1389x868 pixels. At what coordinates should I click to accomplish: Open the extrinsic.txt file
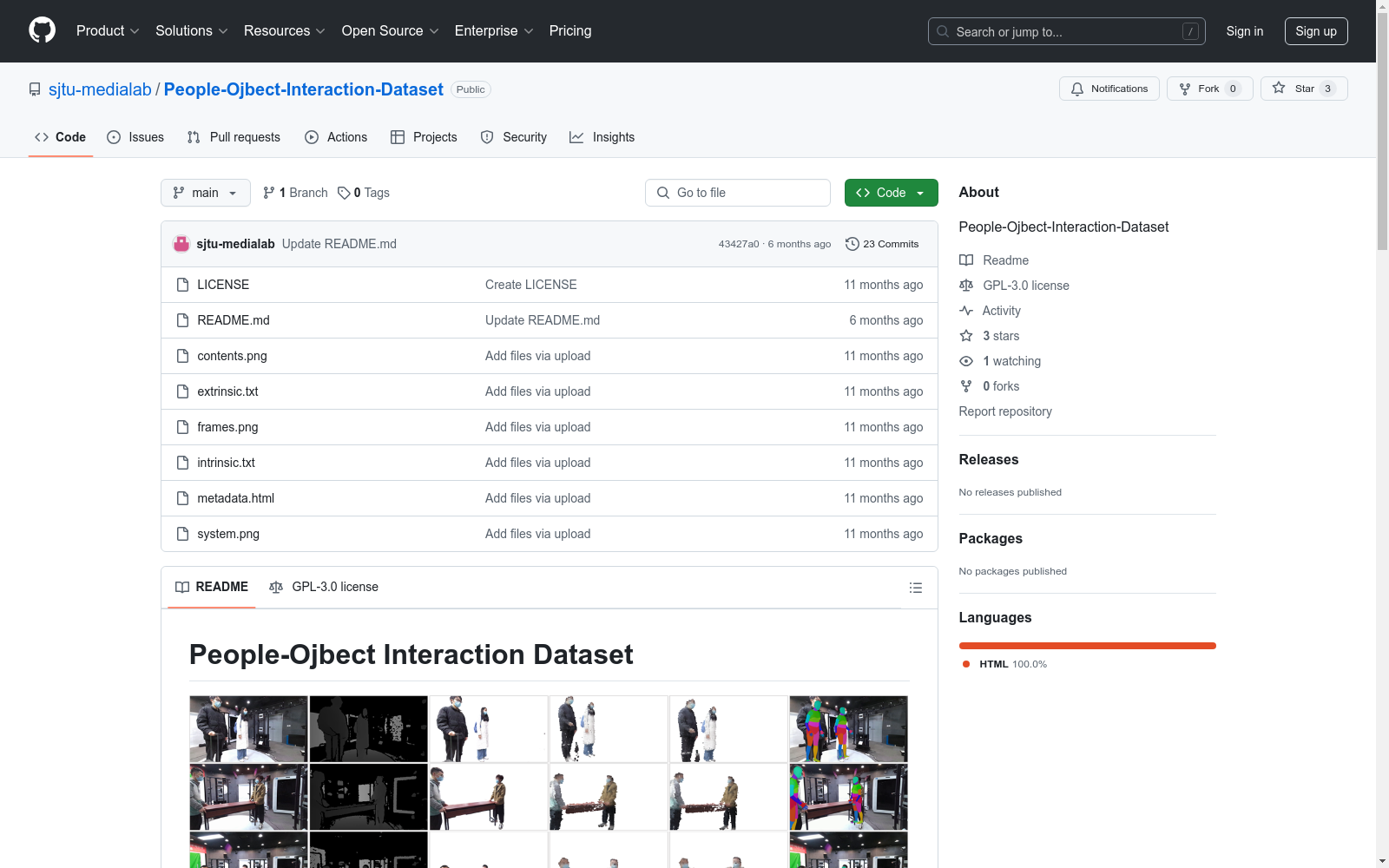pyautogui.click(x=227, y=391)
